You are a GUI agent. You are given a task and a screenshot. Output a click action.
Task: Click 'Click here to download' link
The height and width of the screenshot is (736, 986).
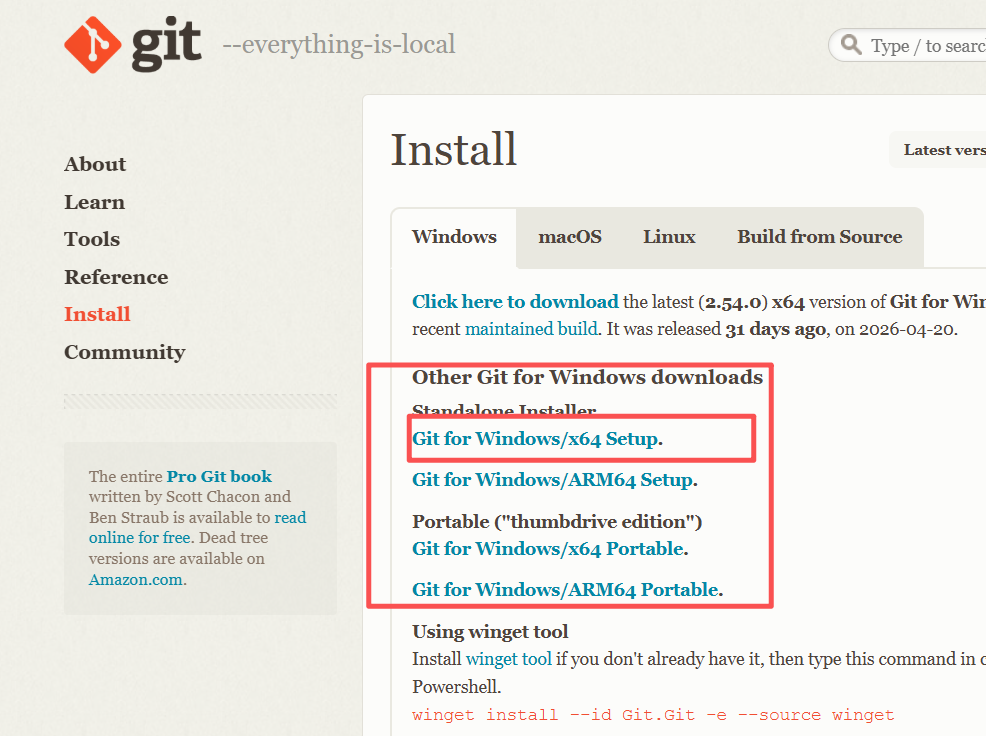click(515, 302)
